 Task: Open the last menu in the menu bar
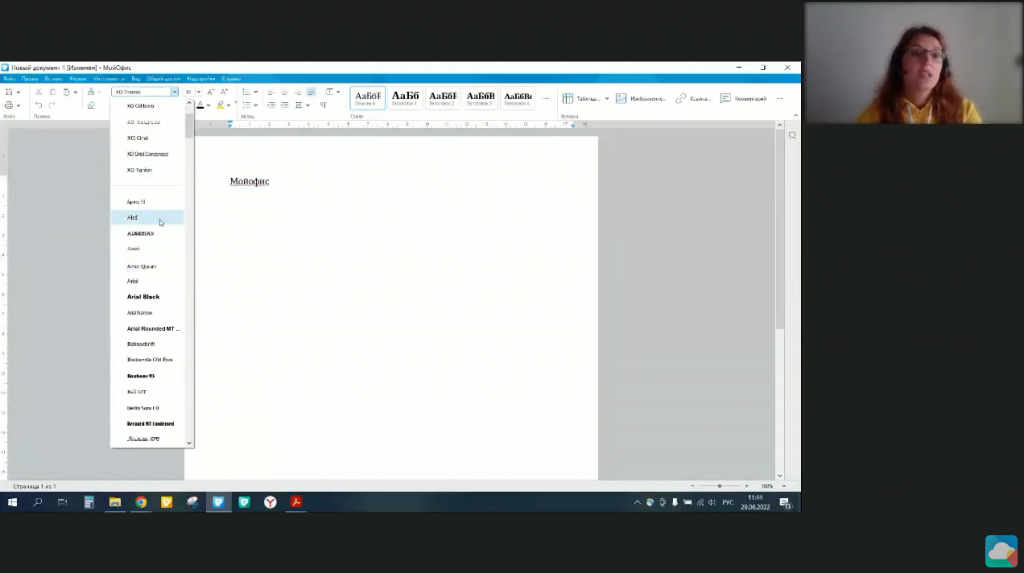pyautogui.click(x=231, y=79)
